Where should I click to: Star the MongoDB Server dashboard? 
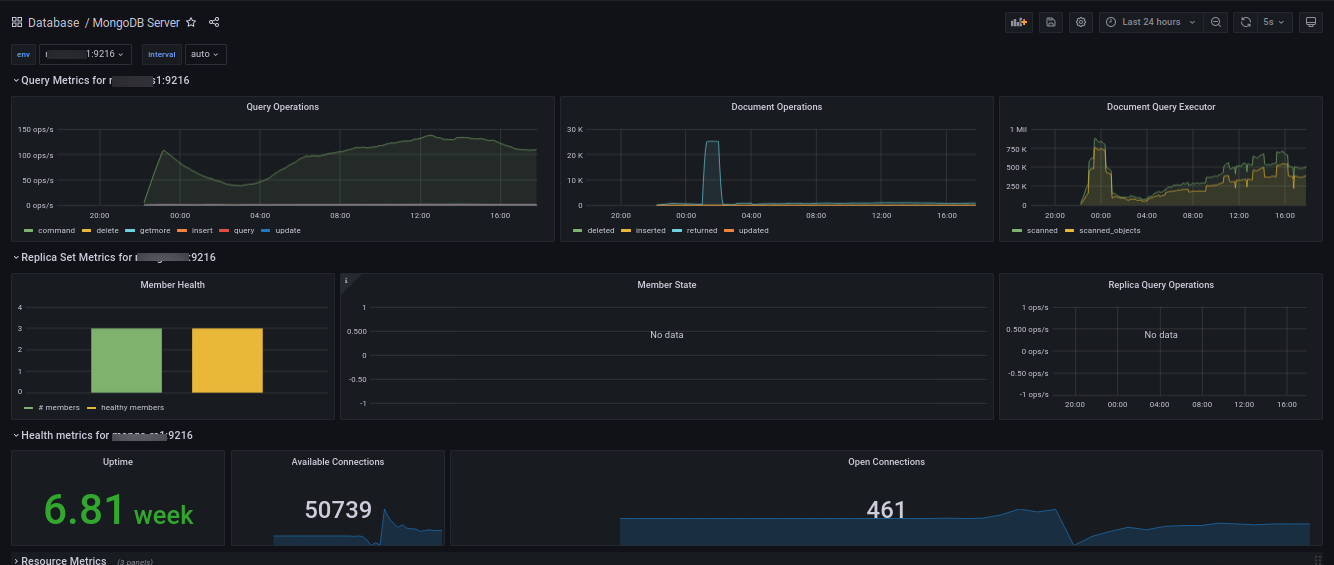tap(191, 22)
